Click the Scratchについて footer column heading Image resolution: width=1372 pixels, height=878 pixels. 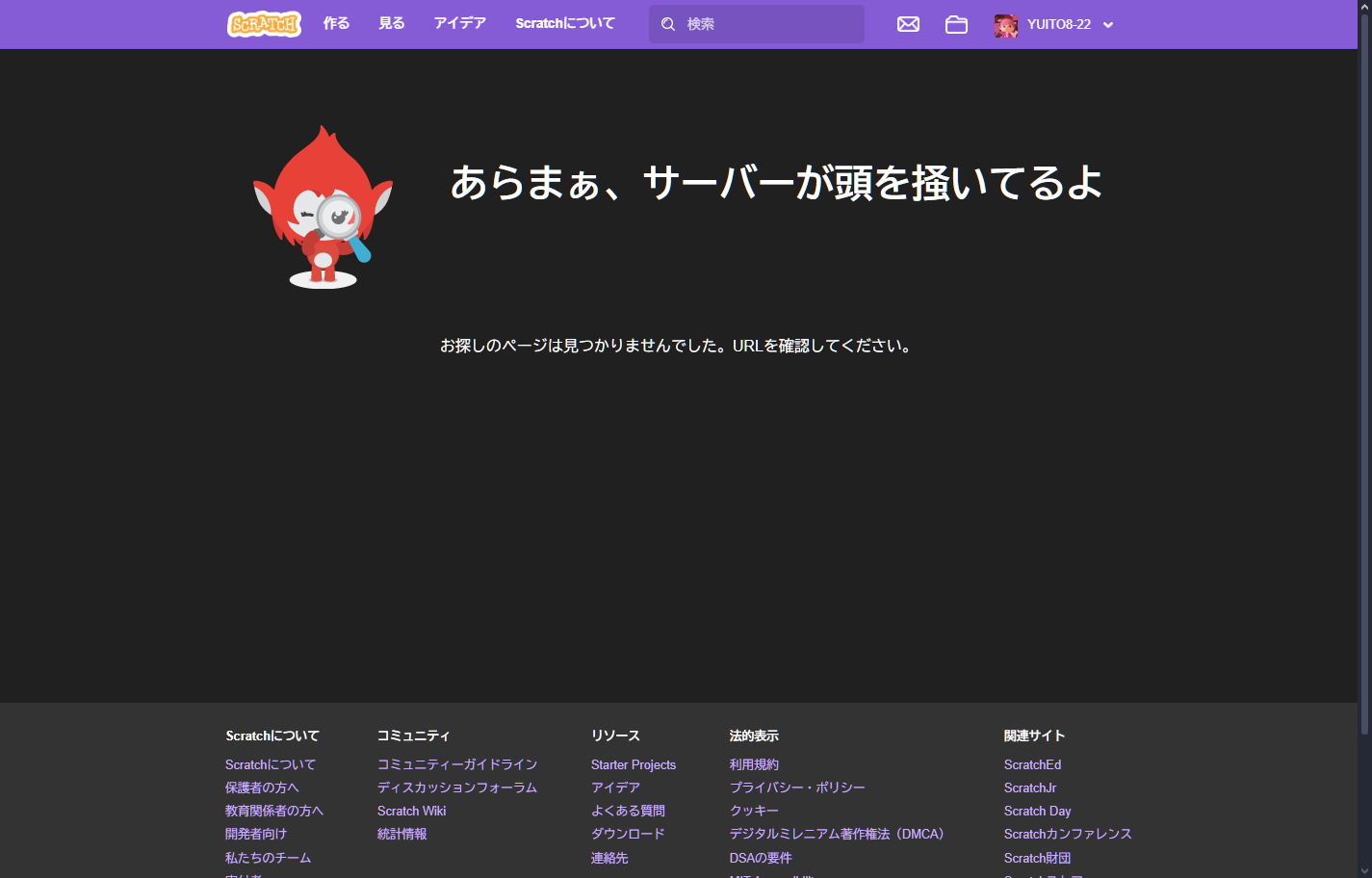point(272,736)
